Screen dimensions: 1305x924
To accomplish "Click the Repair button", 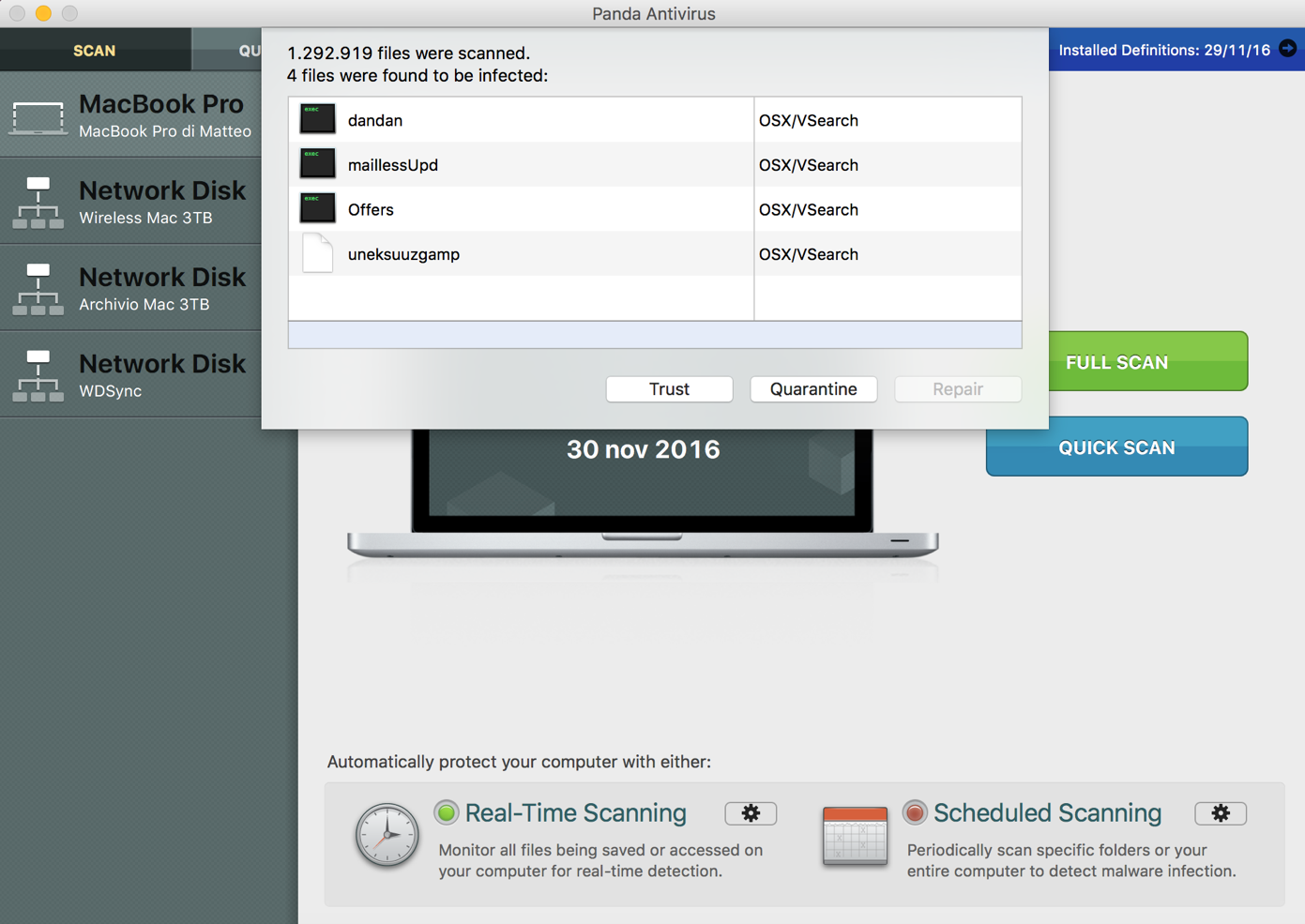I will pos(958,389).
